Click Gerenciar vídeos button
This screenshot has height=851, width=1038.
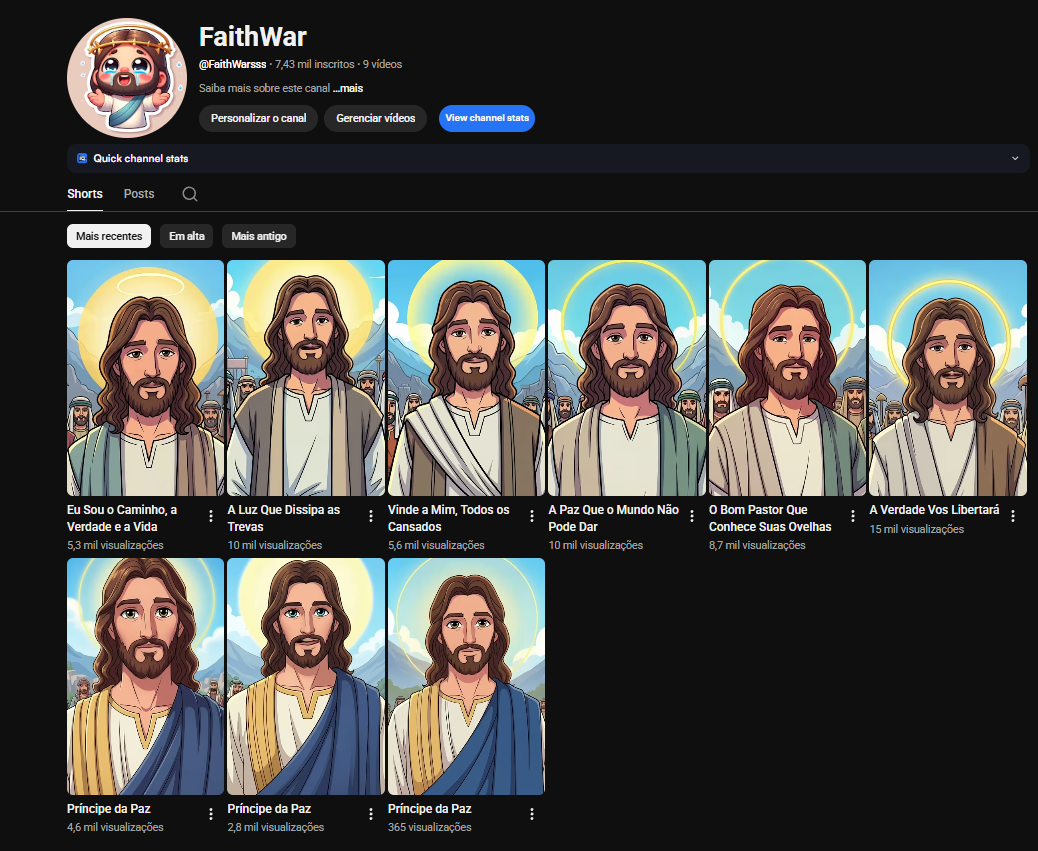pos(376,118)
